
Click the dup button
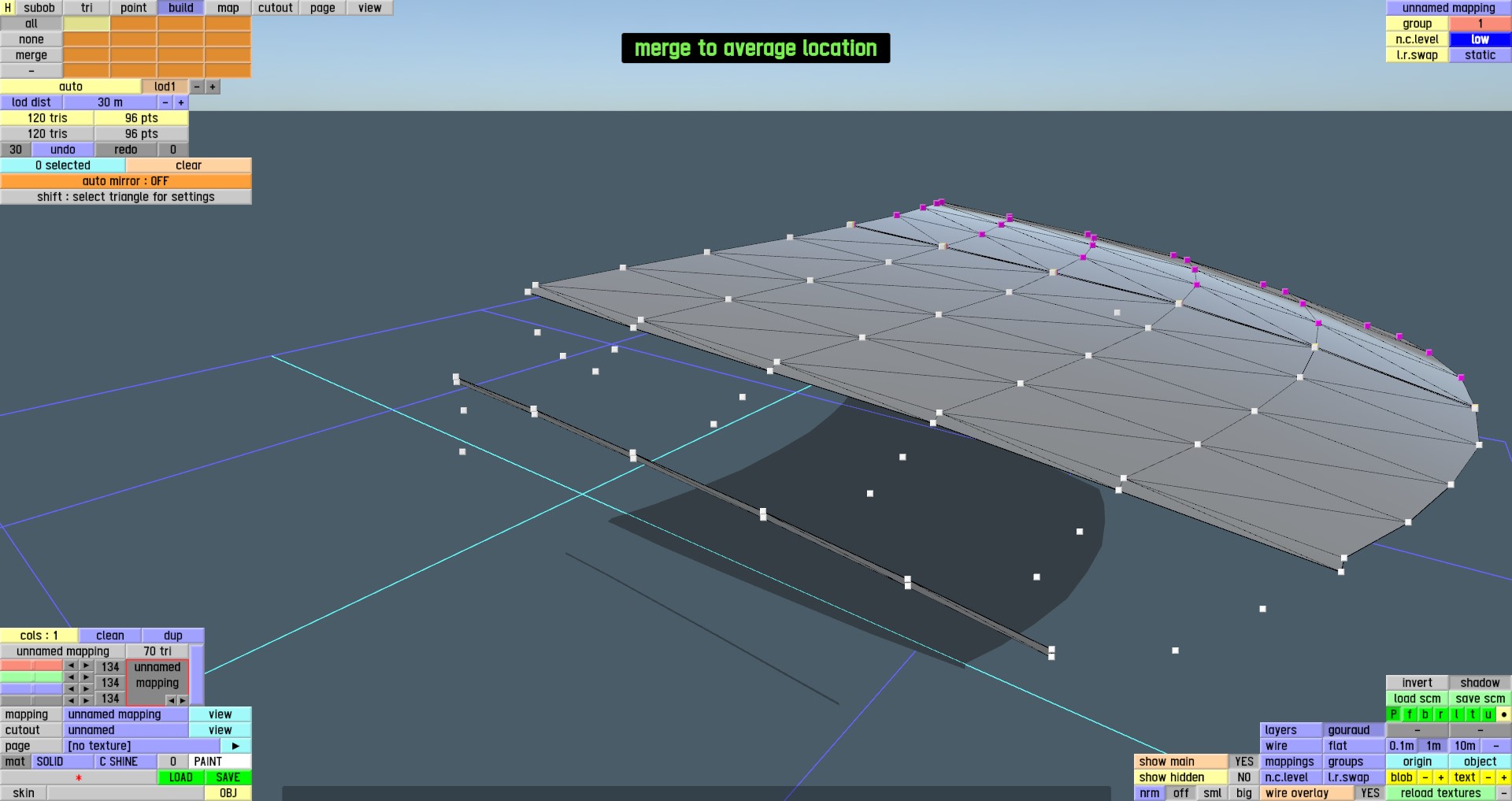point(173,636)
